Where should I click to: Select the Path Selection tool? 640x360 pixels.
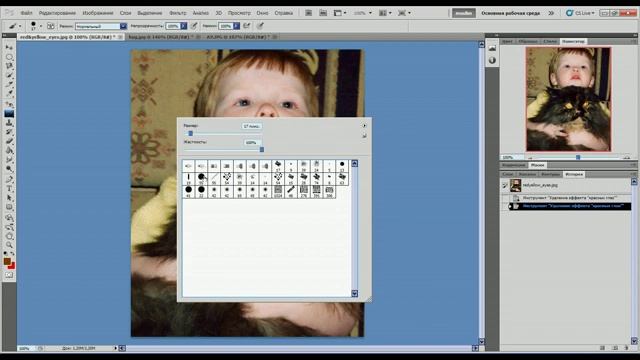(9, 198)
